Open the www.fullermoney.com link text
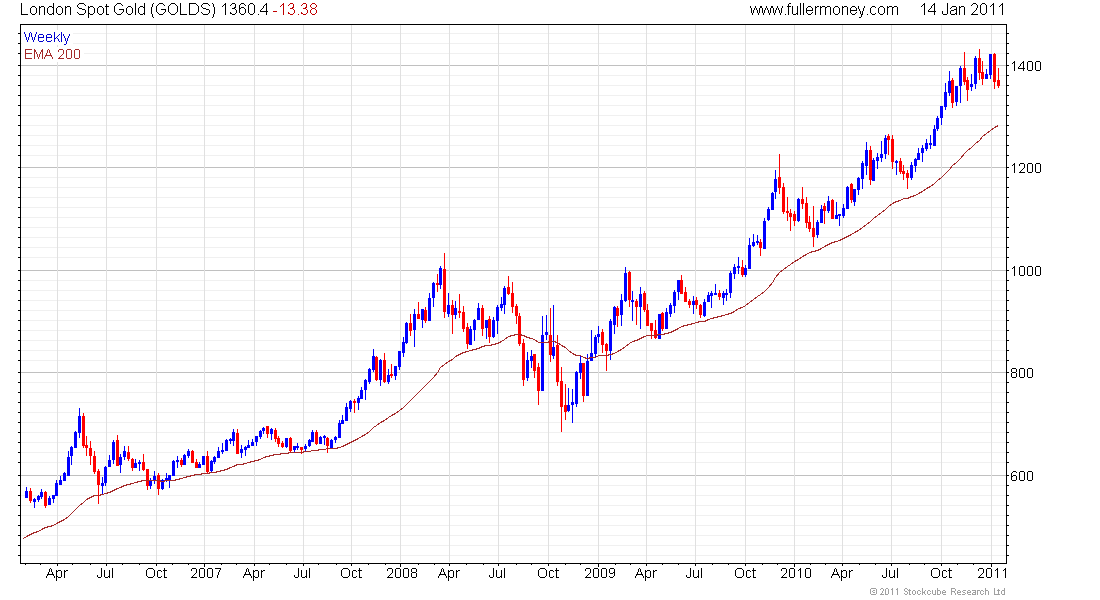Screen dimensions: 1100x600 click(x=824, y=10)
